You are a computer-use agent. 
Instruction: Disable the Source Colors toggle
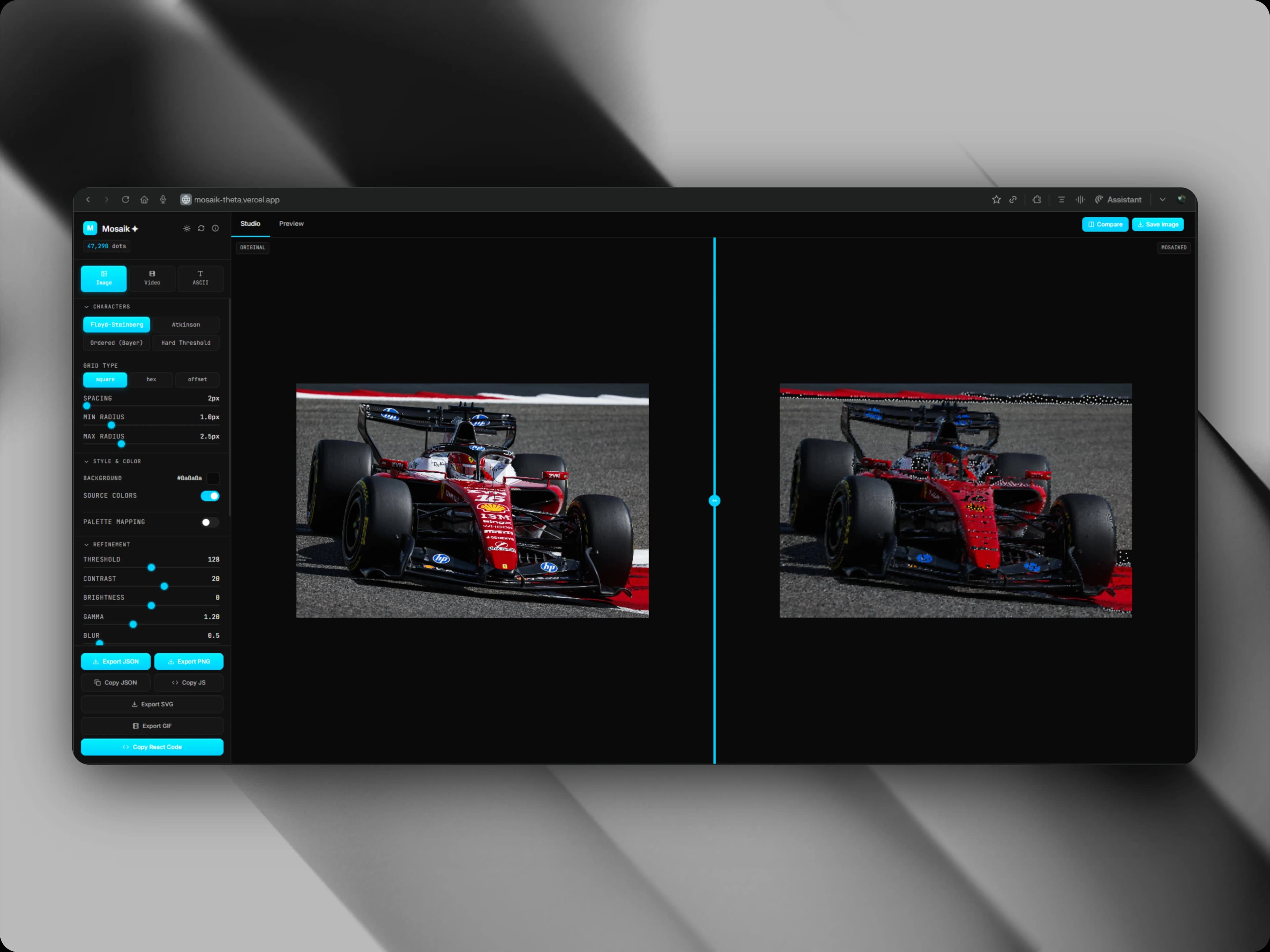210,496
